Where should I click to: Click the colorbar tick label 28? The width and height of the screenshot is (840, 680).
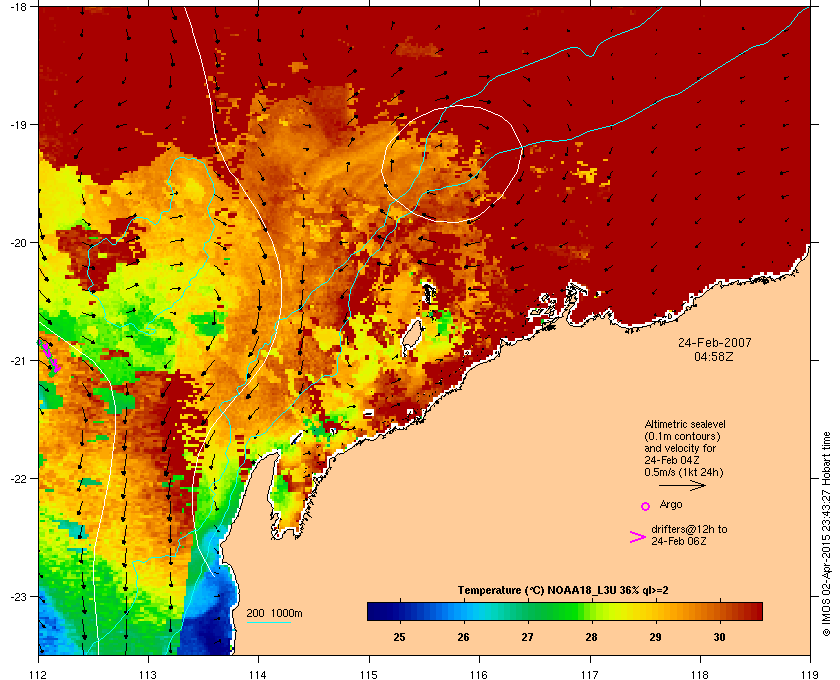point(591,637)
